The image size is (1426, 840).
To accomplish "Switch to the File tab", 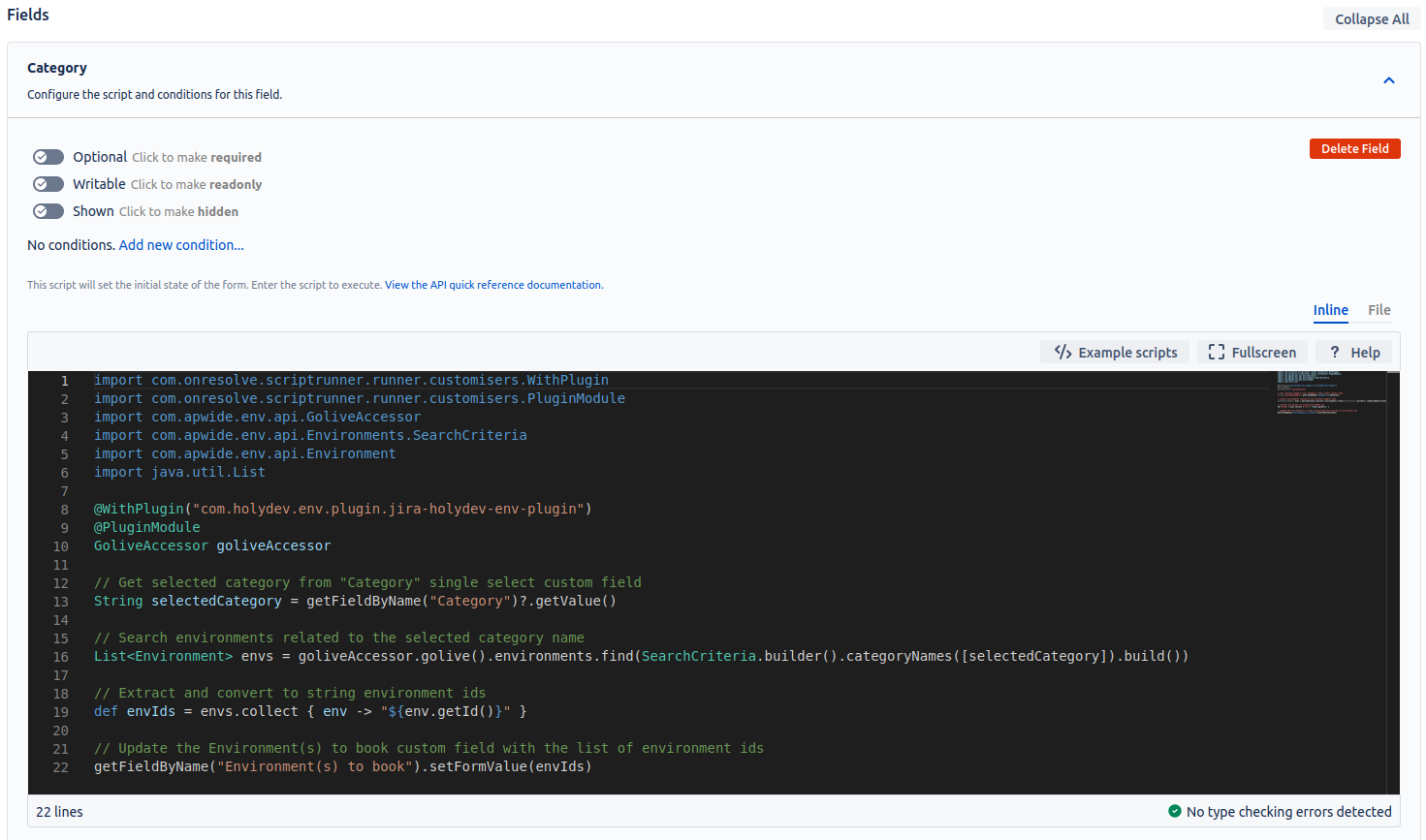I will click(x=1378, y=310).
